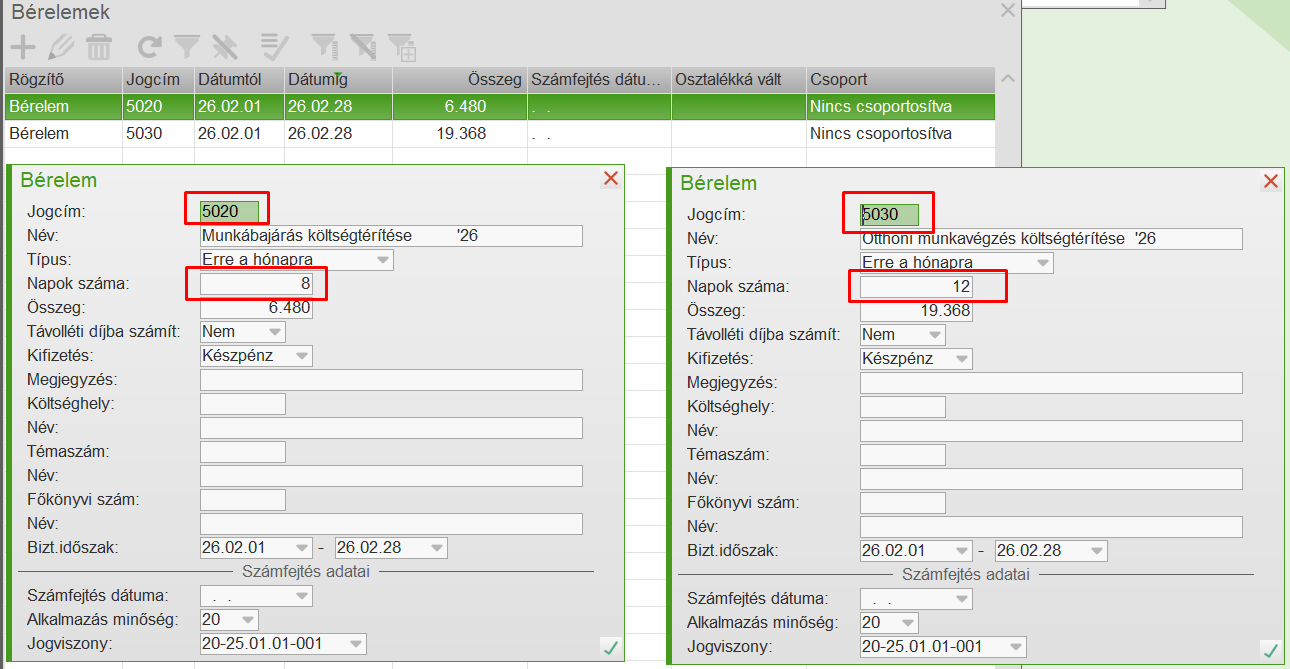This screenshot has width=1290, height=669.
Task: Click Napok száma field with value 8
Action: click(x=256, y=284)
